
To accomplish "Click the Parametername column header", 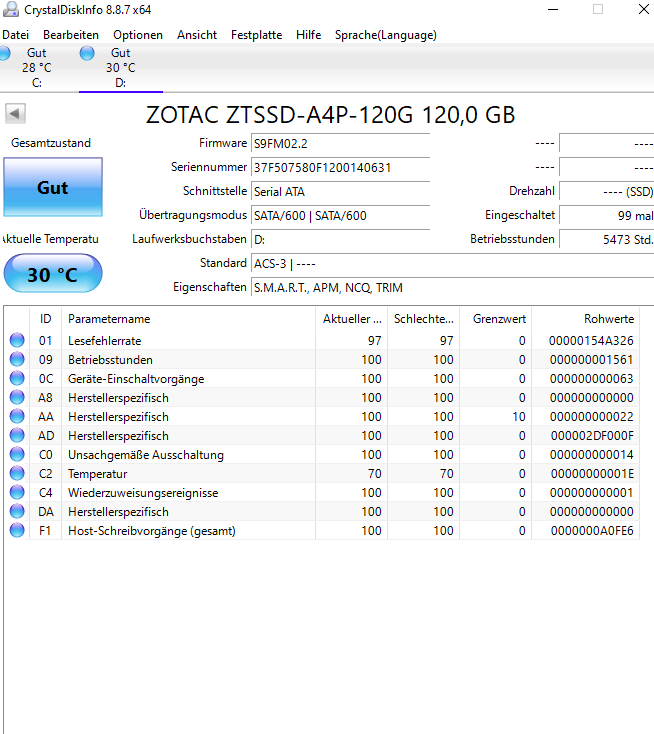I will (x=189, y=319).
